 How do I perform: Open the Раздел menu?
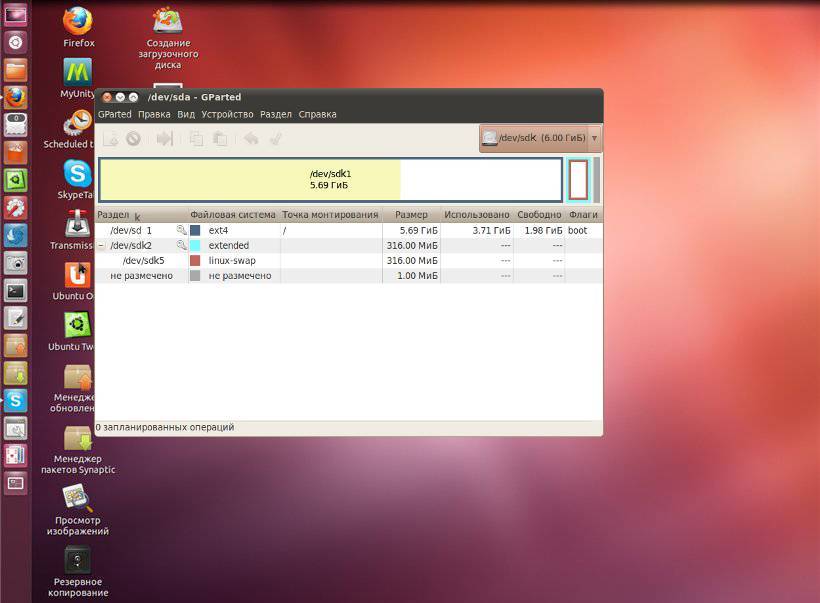(276, 114)
